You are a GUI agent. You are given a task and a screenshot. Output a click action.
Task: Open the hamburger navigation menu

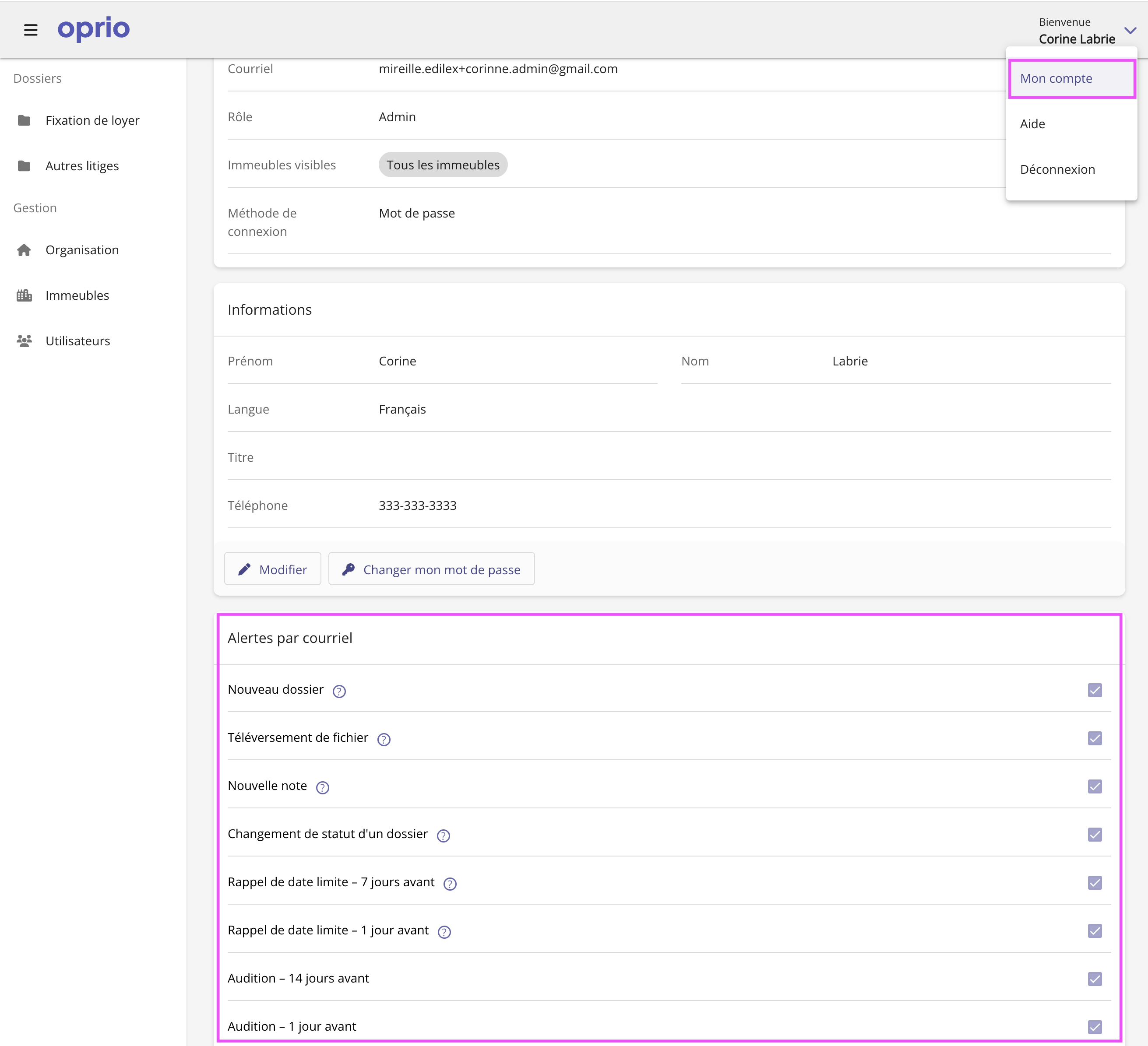coord(31,30)
